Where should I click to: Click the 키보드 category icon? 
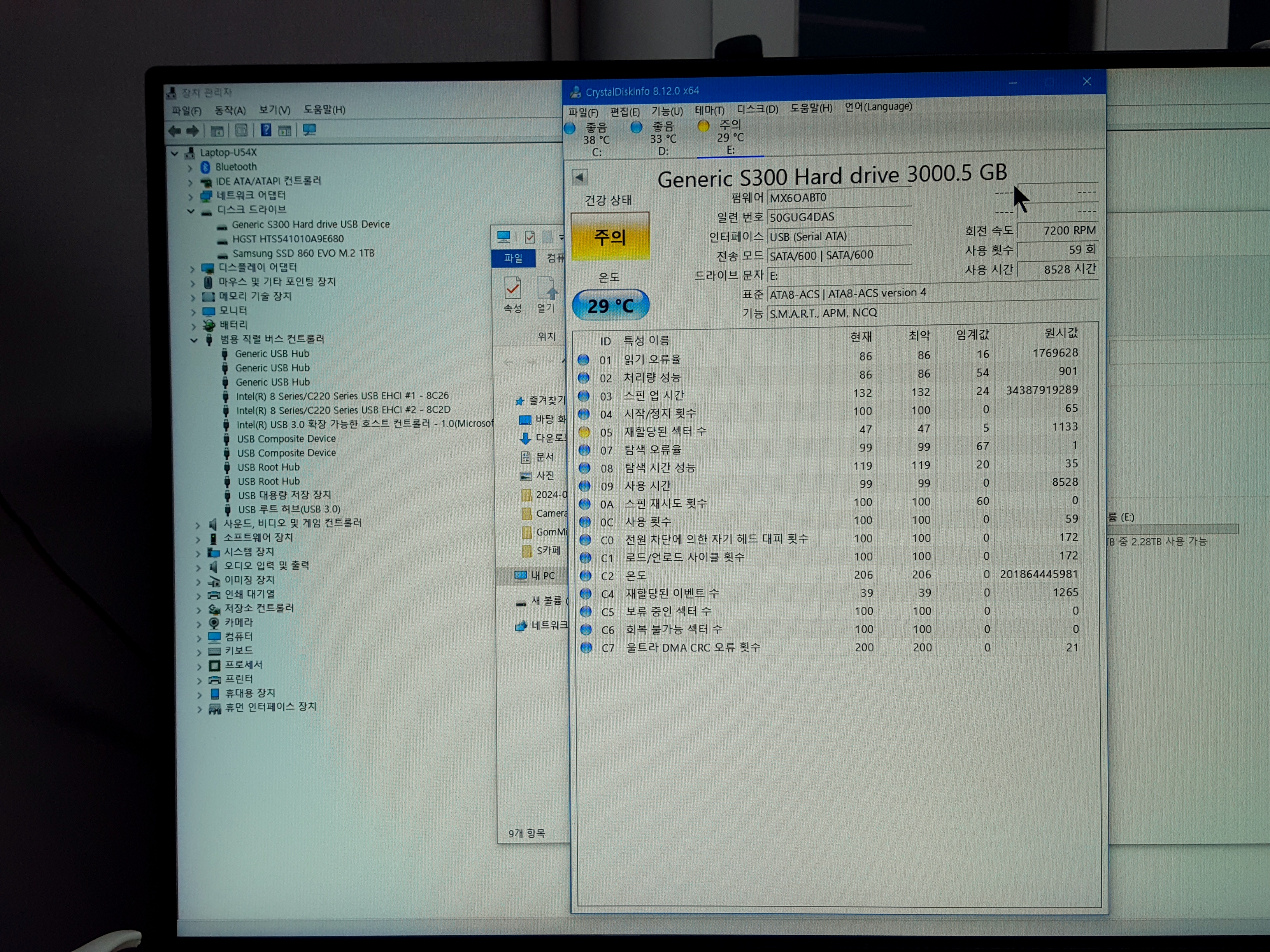click(214, 651)
